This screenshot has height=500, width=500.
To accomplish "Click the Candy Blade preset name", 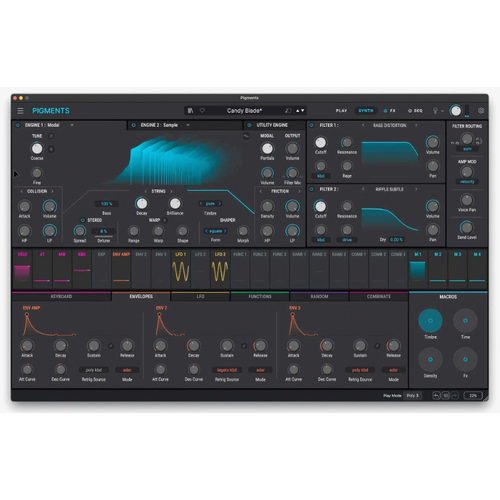I will [244, 111].
